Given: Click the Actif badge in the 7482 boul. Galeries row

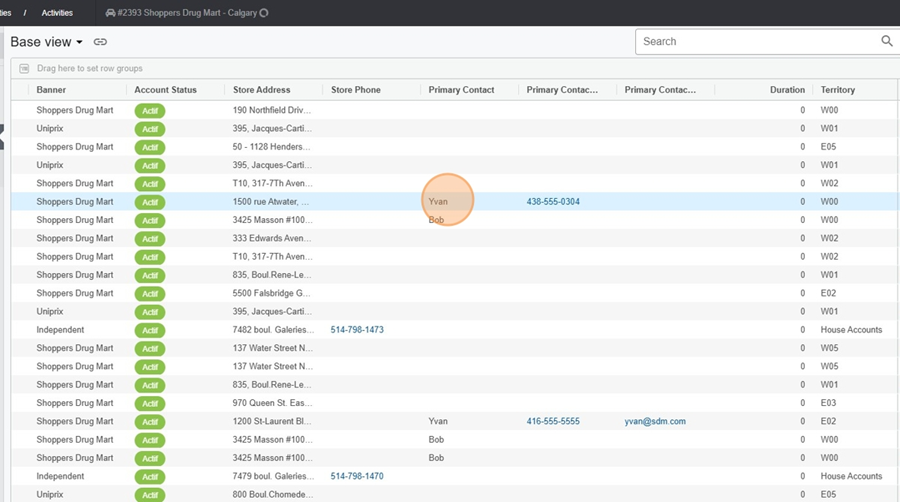Looking at the screenshot, I should (150, 330).
